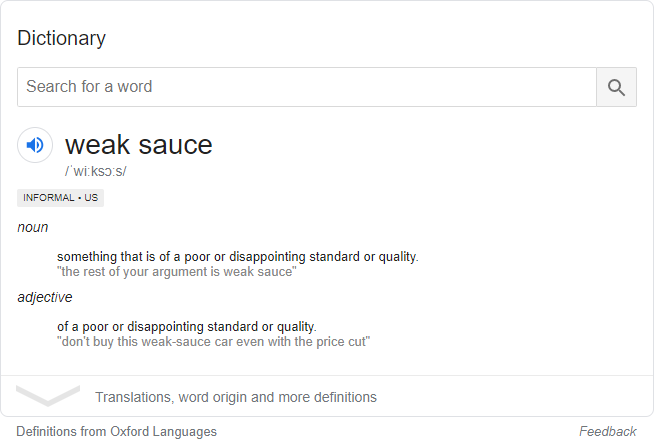
Task: Play the weak sauce pronunciation audio
Action: [x=35, y=145]
